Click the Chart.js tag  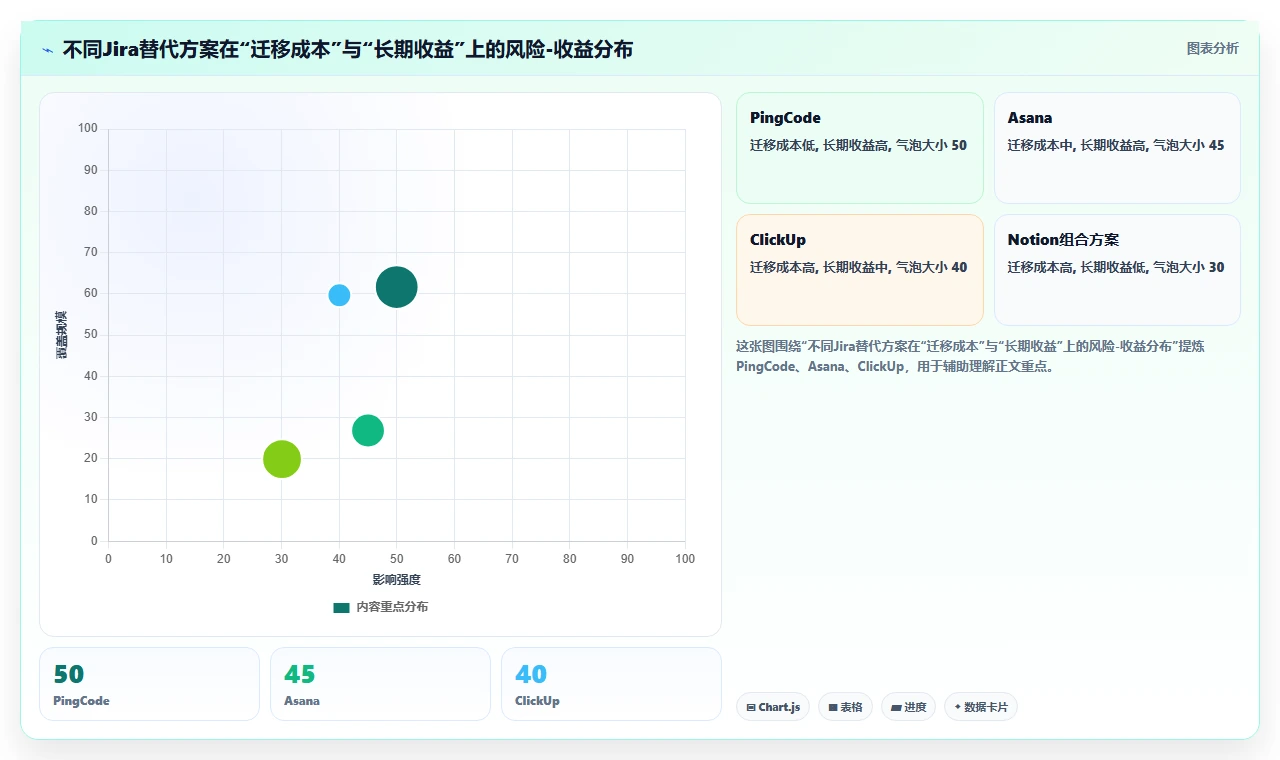(773, 707)
